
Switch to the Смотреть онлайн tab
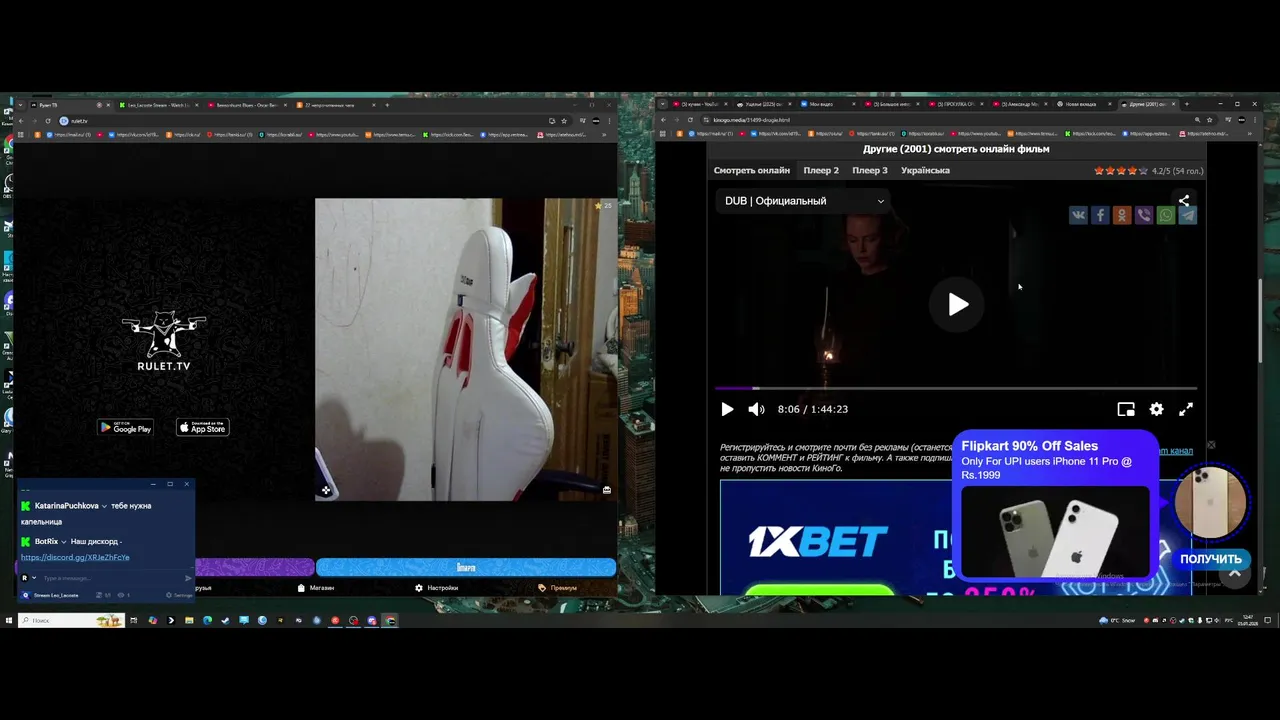(x=752, y=170)
